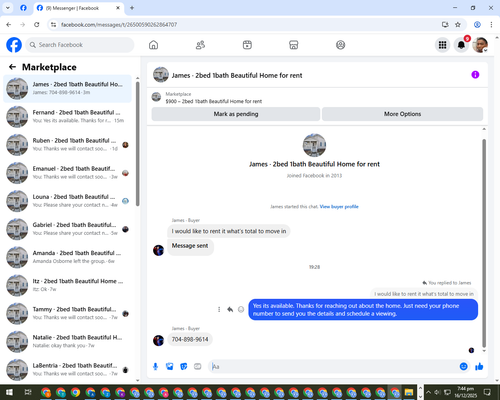500x400 pixels.
Task: Open the Groups profile-circle icon
Action: (x=340, y=45)
